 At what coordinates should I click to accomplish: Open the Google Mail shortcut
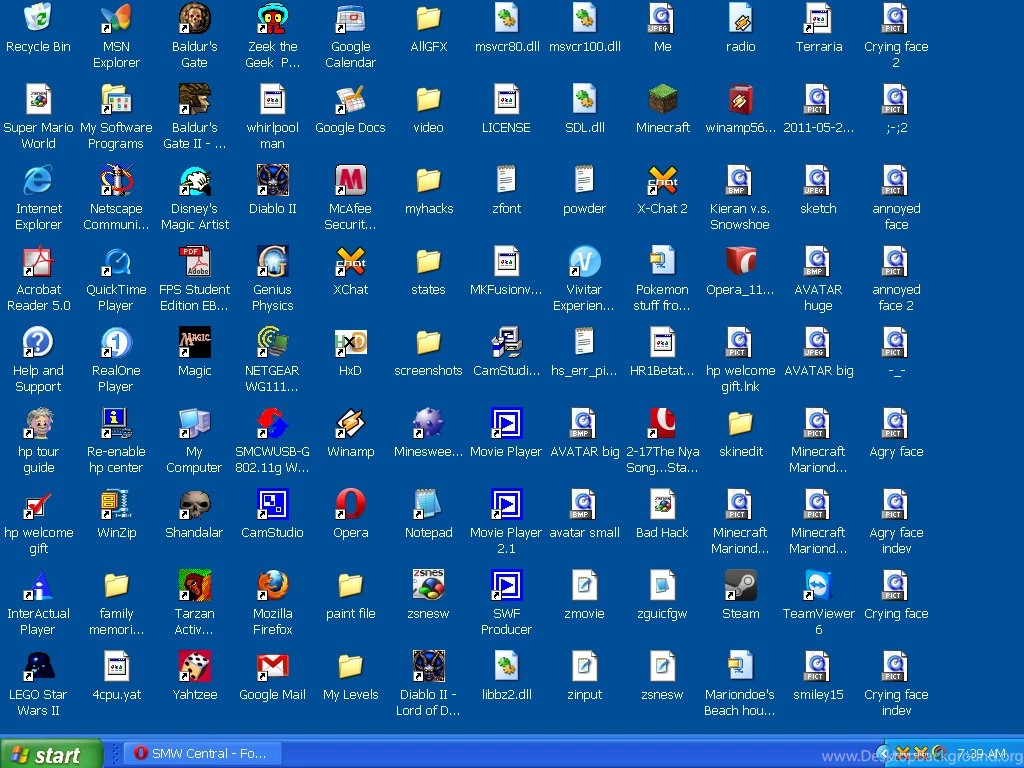[x=272, y=667]
